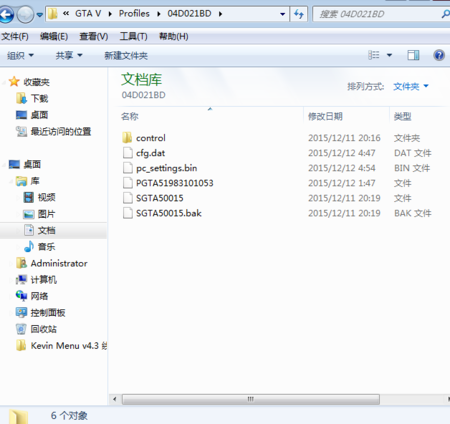Open the 查看(V) menu
Image resolution: width=450 pixels, height=424 pixels.
click(94, 36)
